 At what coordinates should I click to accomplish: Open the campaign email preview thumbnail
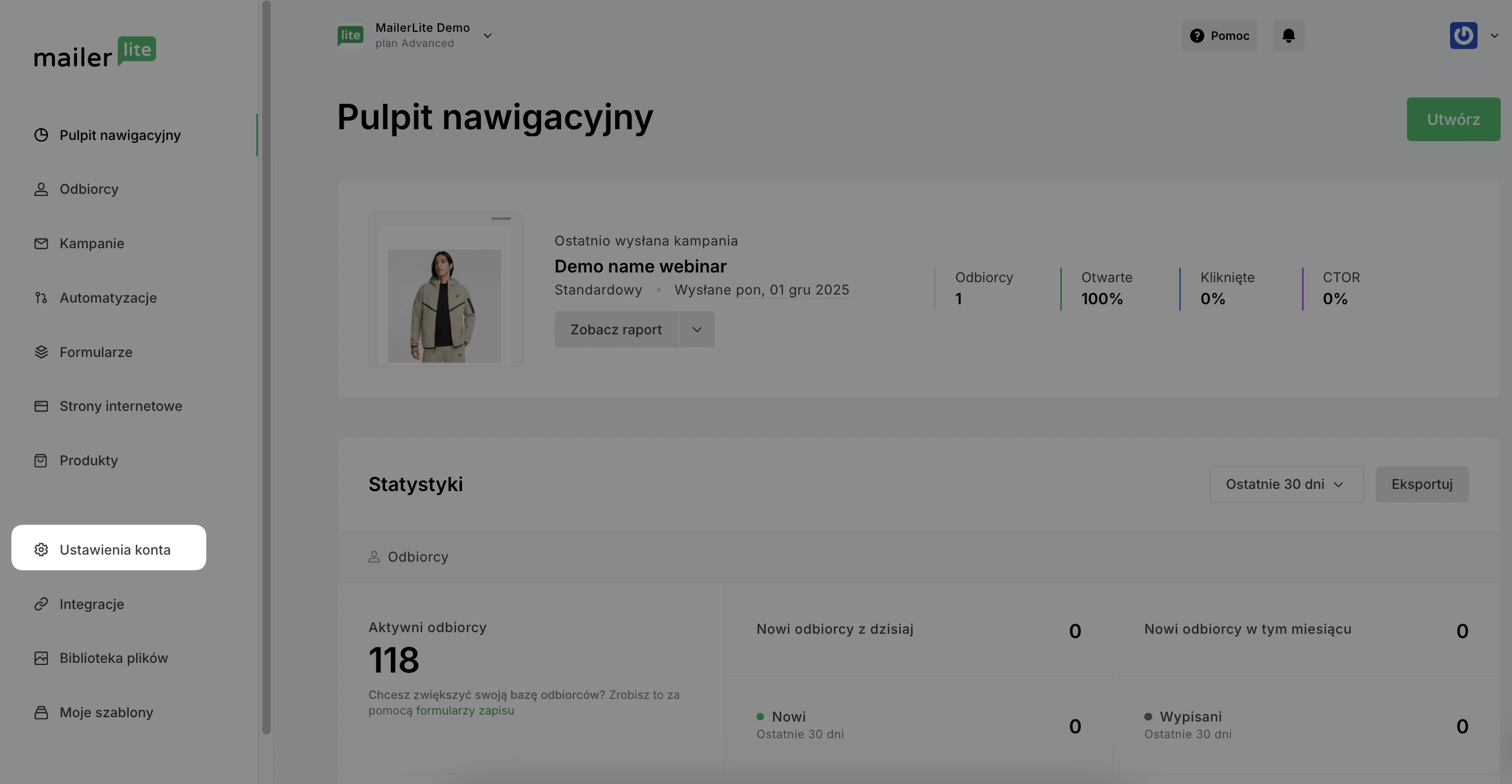coord(445,289)
